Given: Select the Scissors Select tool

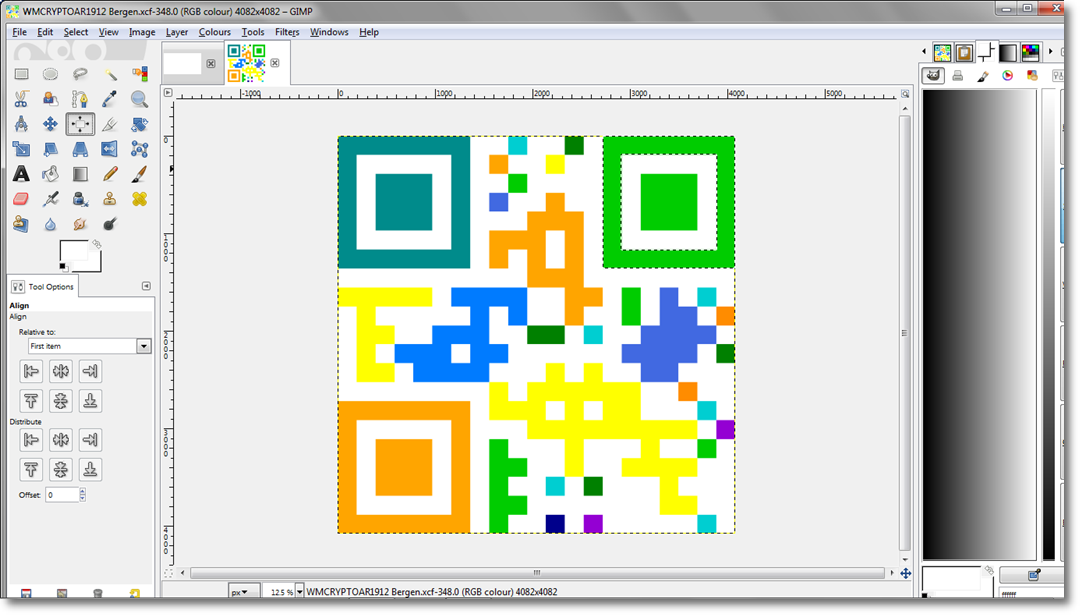Looking at the screenshot, I should (x=21, y=99).
